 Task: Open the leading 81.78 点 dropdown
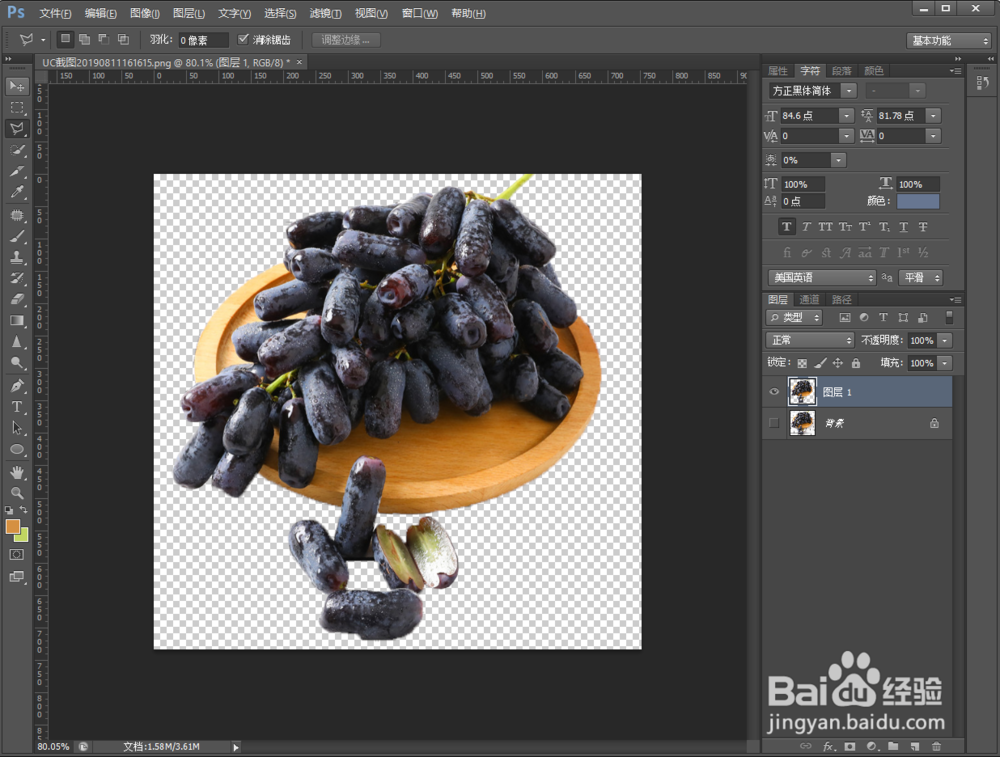click(934, 115)
